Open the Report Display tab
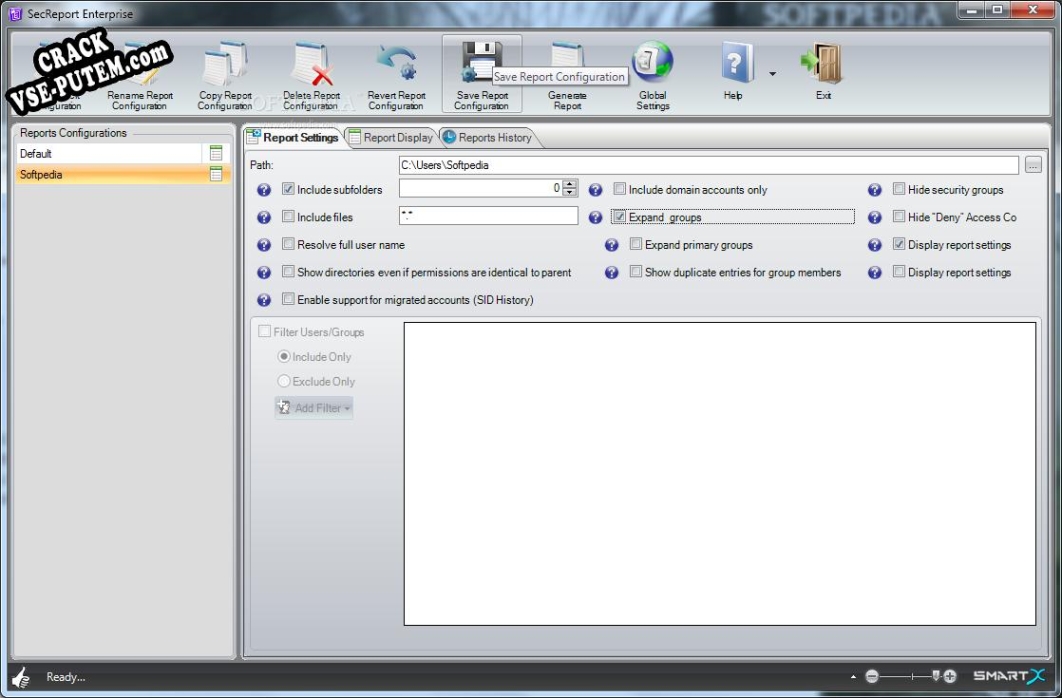This screenshot has width=1062, height=698. point(391,137)
